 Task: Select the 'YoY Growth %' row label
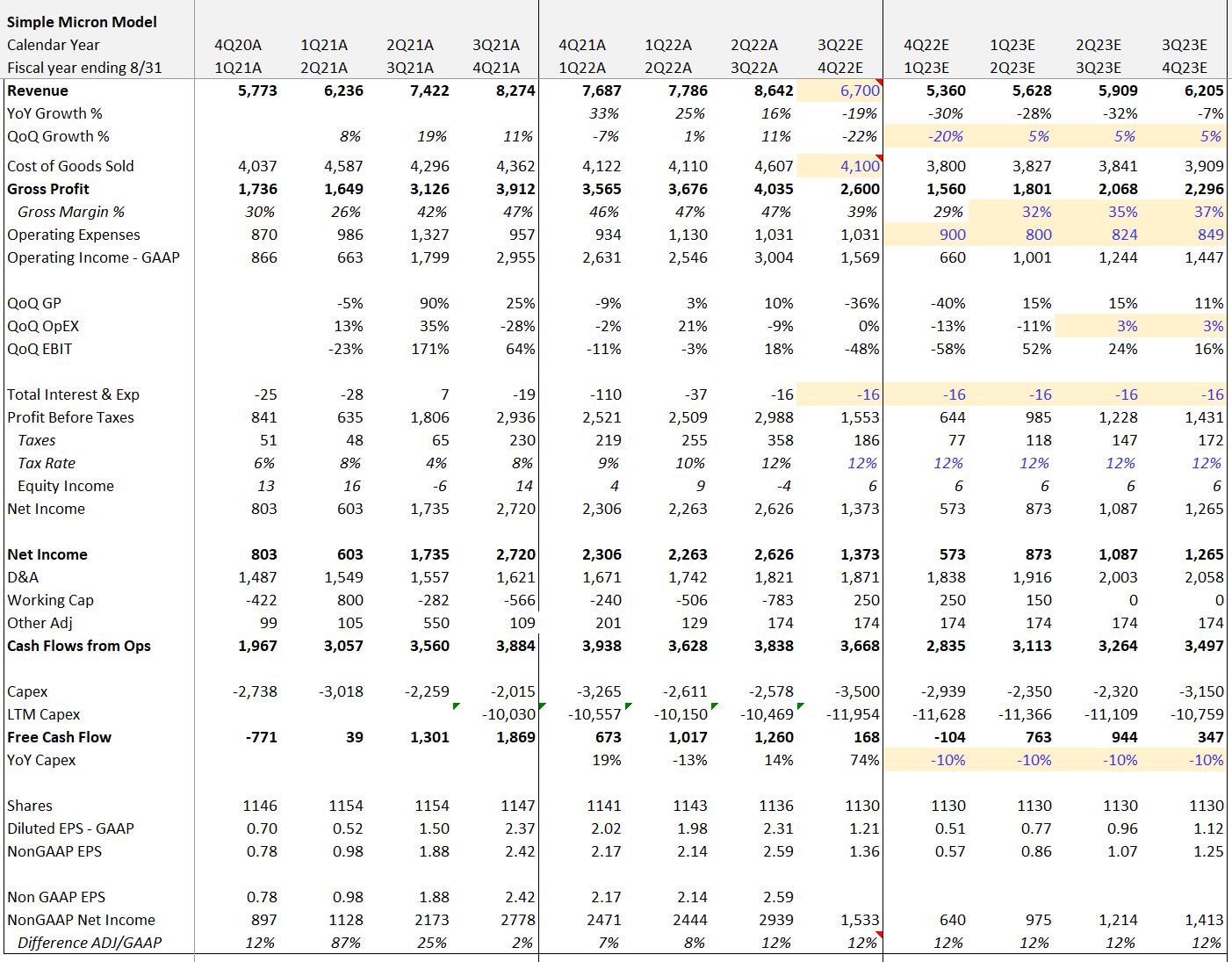(54, 113)
